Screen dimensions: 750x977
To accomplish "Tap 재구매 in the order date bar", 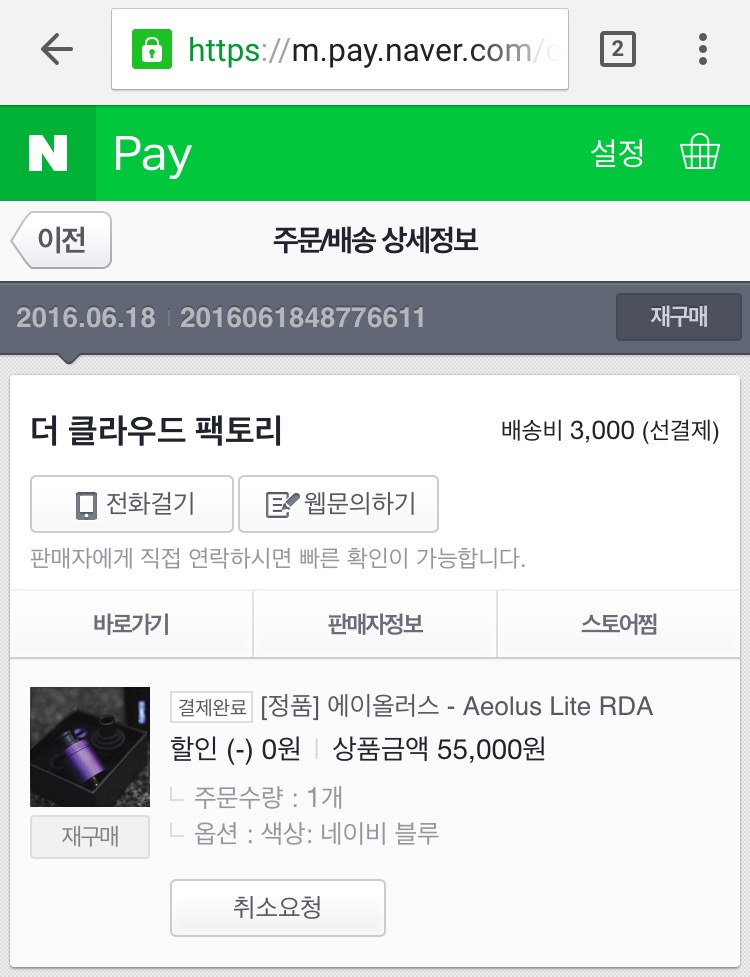I will pyautogui.click(x=679, y=318).
